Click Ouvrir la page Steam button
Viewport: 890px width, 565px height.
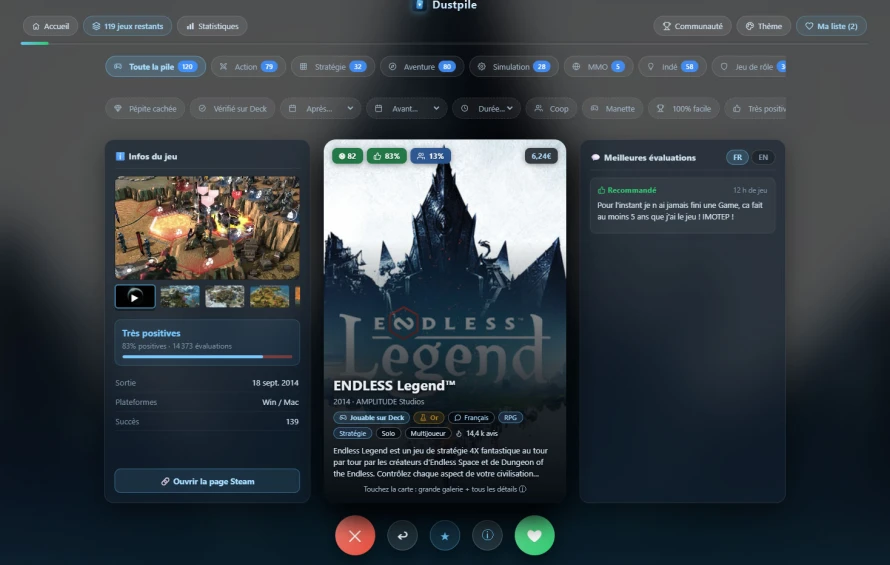pos(207,481)
